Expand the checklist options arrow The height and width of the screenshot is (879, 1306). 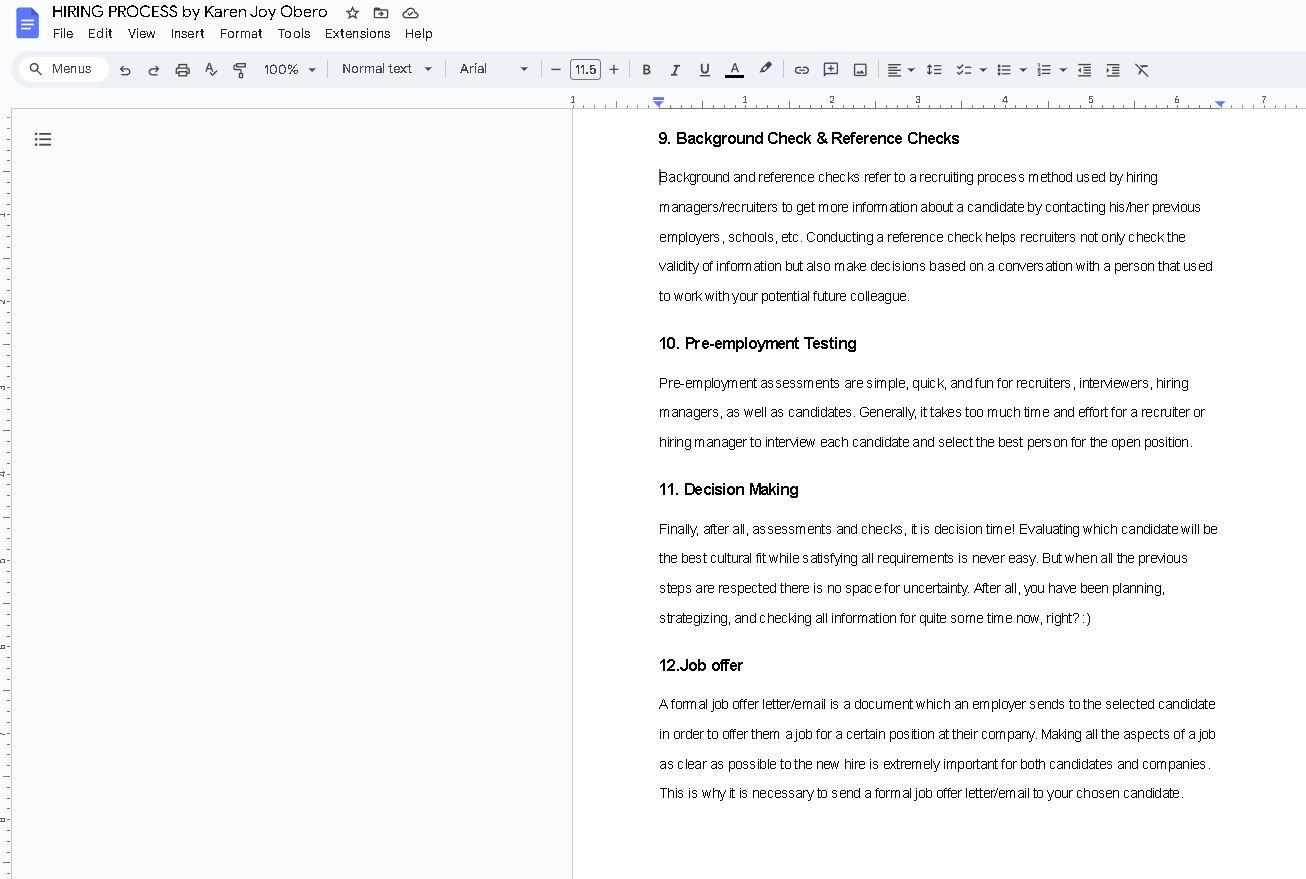click(983, 70)
